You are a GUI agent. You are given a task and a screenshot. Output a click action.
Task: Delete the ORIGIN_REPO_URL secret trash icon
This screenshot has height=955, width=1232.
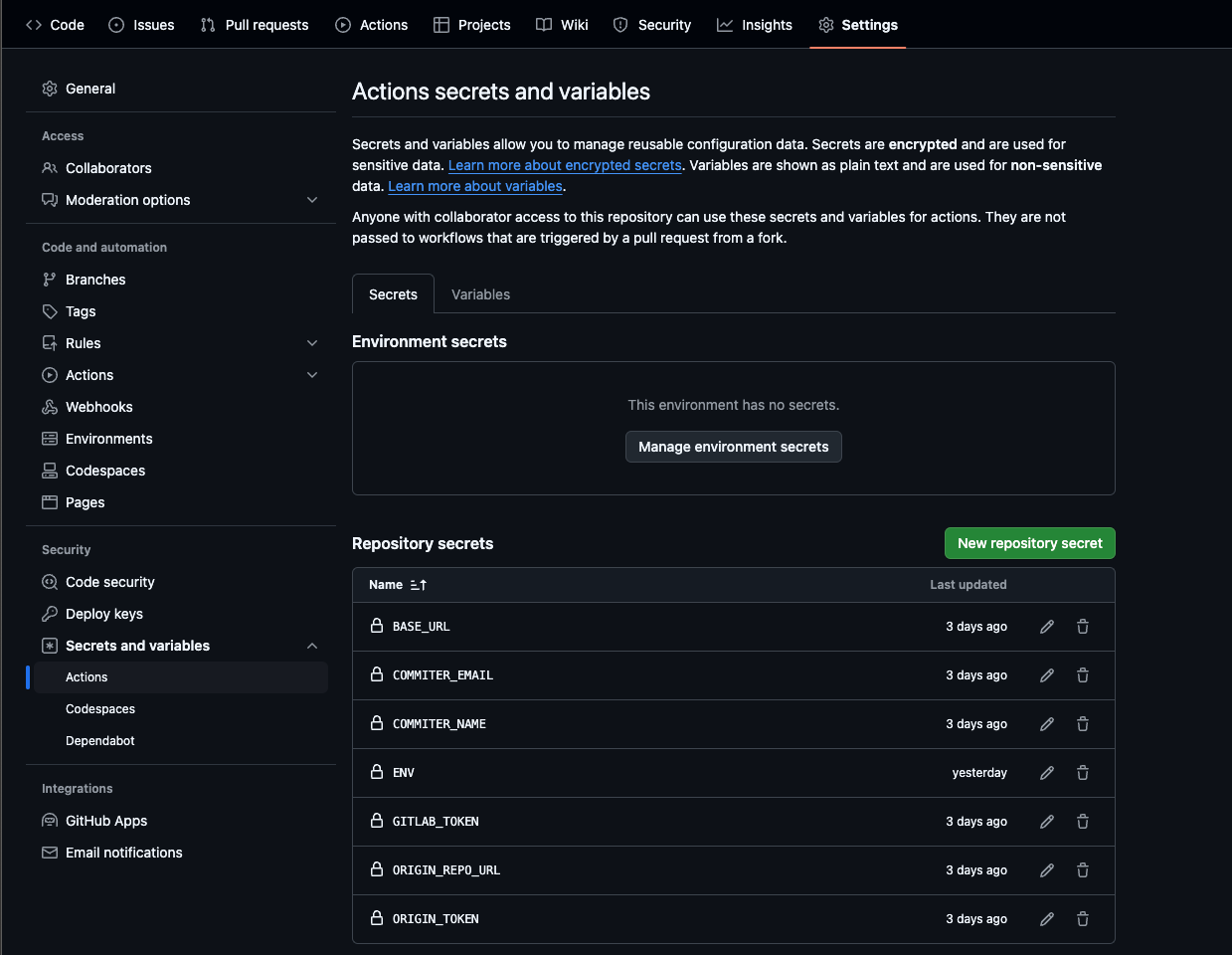point(1083,870)
